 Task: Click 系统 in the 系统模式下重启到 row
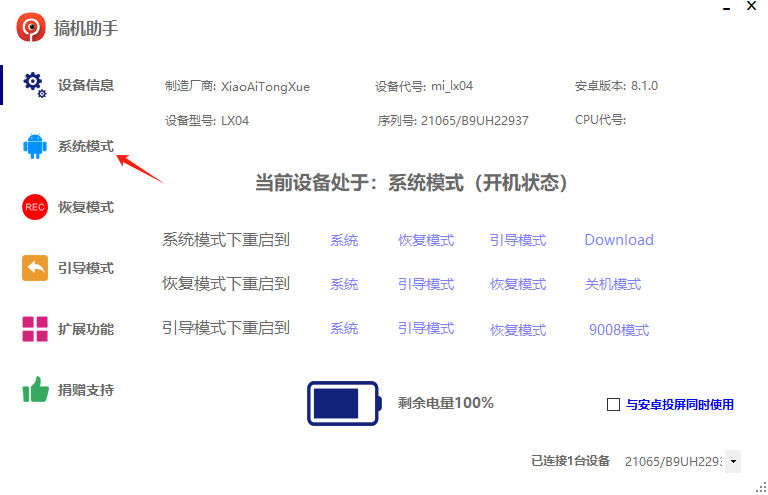(344, 240)
